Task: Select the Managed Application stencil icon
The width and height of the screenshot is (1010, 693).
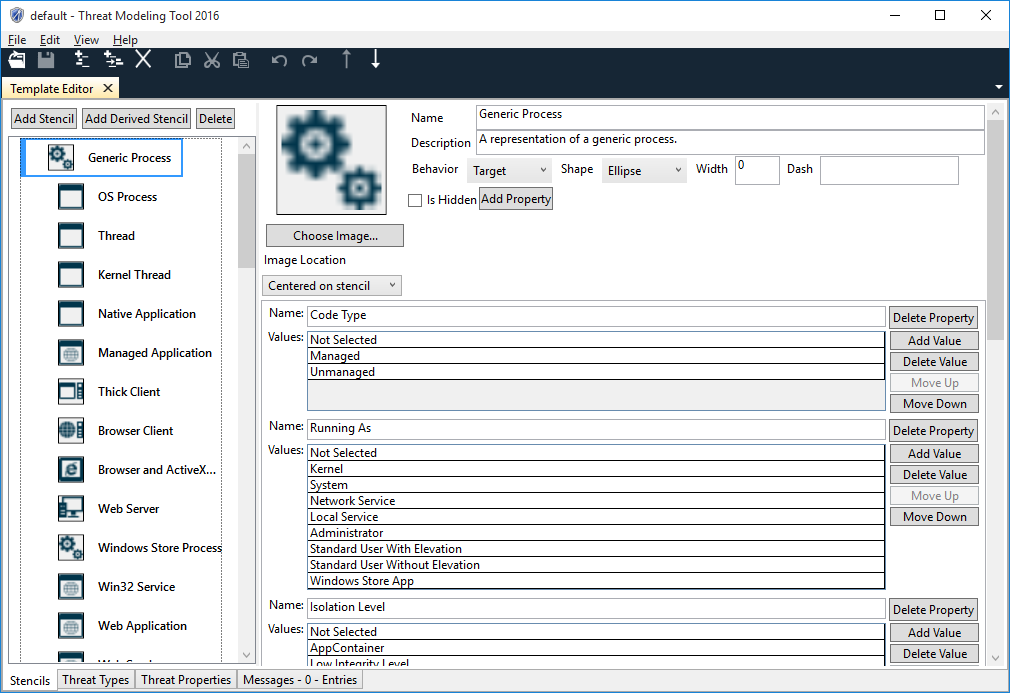Action: pyautogui.click(x=71, y=353)
